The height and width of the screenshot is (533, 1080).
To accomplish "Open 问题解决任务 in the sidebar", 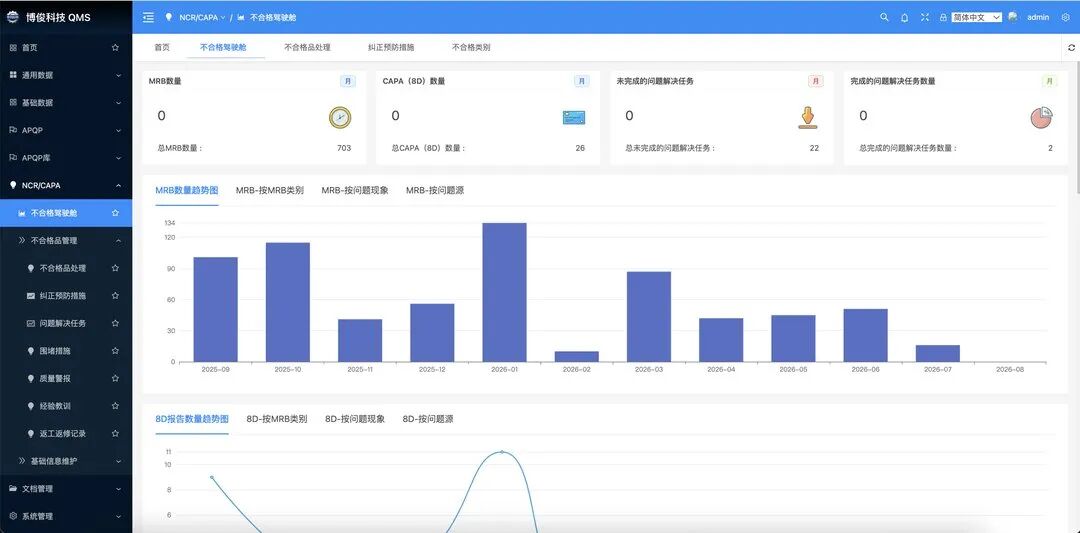I will coord(66,323).
